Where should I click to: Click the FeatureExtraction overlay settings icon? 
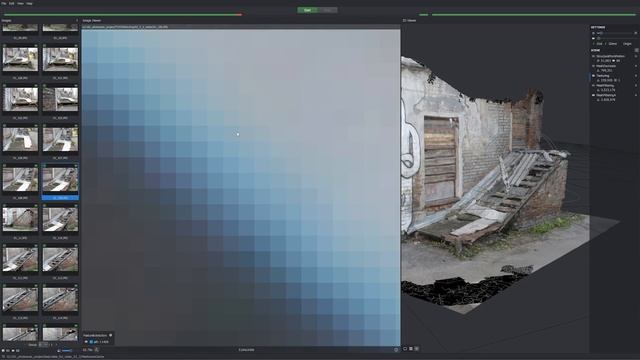pos(111,336)
